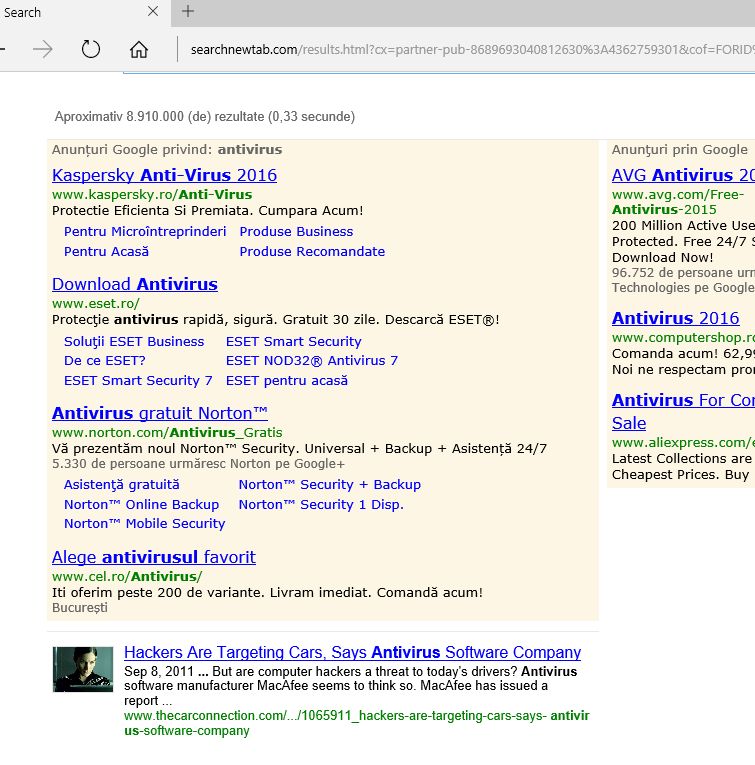This screenshot has height=765, width=755.
Task: Reload the page with Refresh icon
Action: pyautogui.click(x=91, y=49)
